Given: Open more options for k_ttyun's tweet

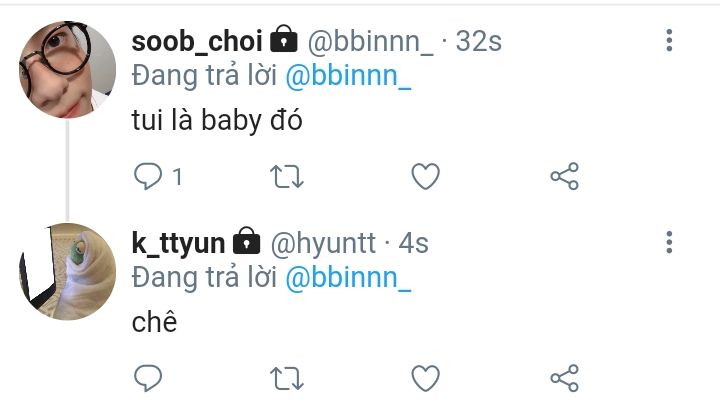Looking at the screenshot, I should point(669,242).
